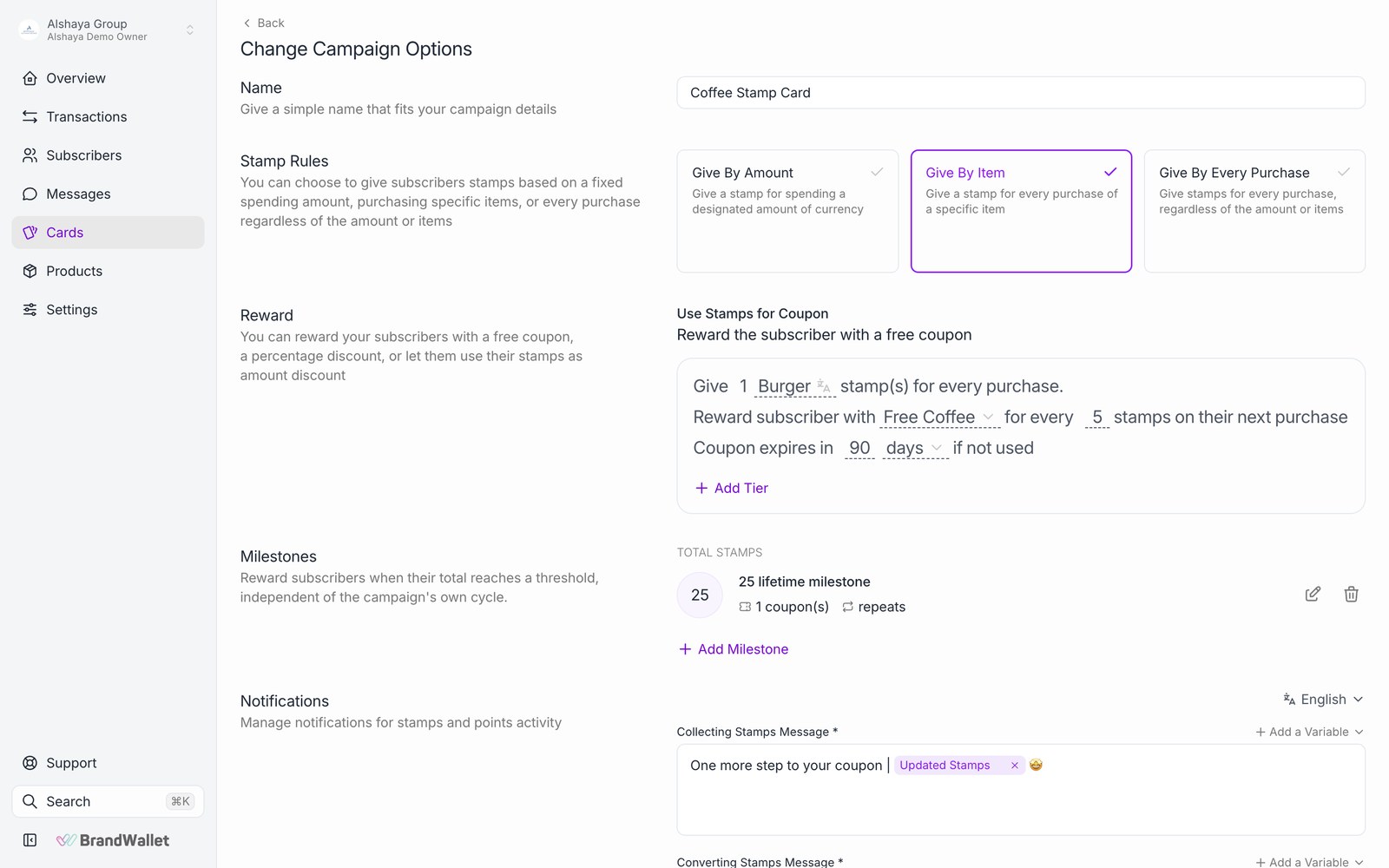
Task: Open the Transactions page in the sidebar
Action: click(x=108, y=116)
